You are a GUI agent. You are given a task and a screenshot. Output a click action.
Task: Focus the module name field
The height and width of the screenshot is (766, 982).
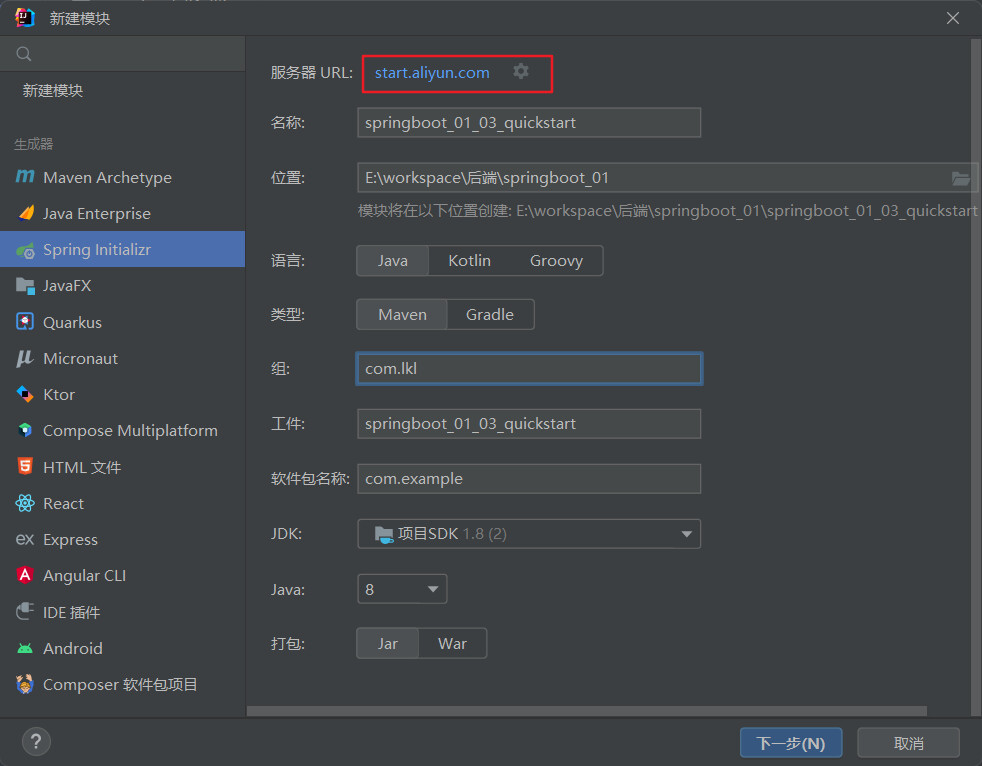tap(529, 123)
